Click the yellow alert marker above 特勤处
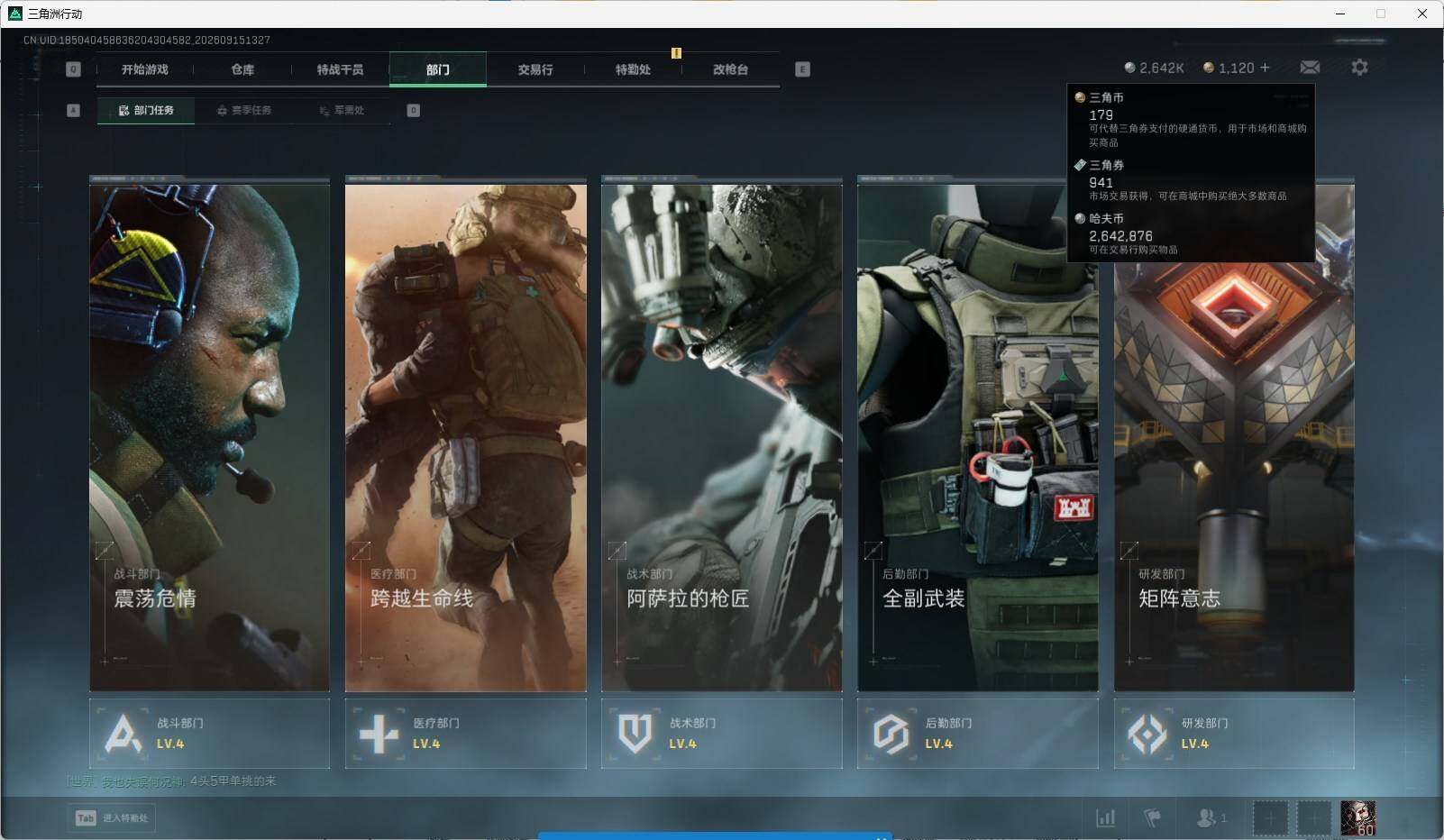Viewport: 1444px width, 840px height. (676, 53)
